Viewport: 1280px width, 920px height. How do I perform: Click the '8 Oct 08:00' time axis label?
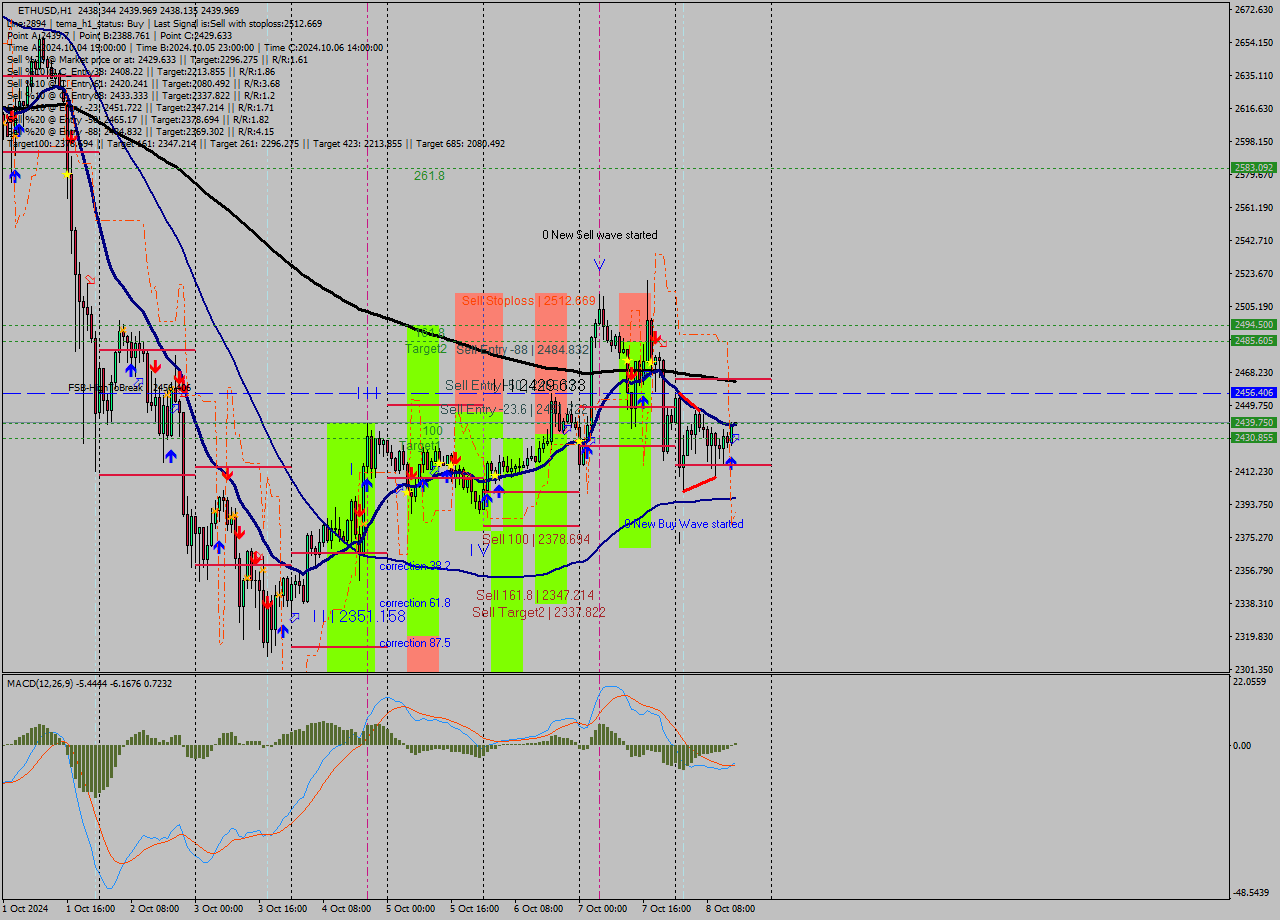click(730, 909)
